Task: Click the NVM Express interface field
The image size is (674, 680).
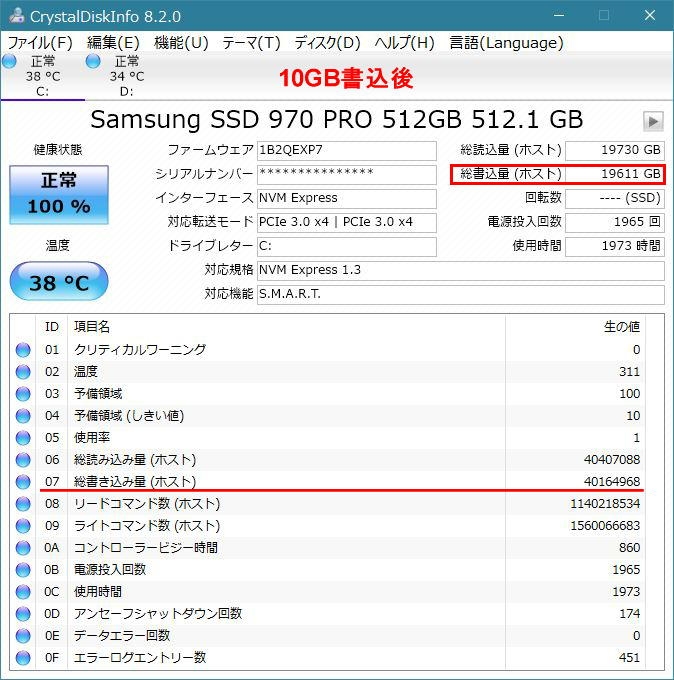Action: tap(347, 199)
